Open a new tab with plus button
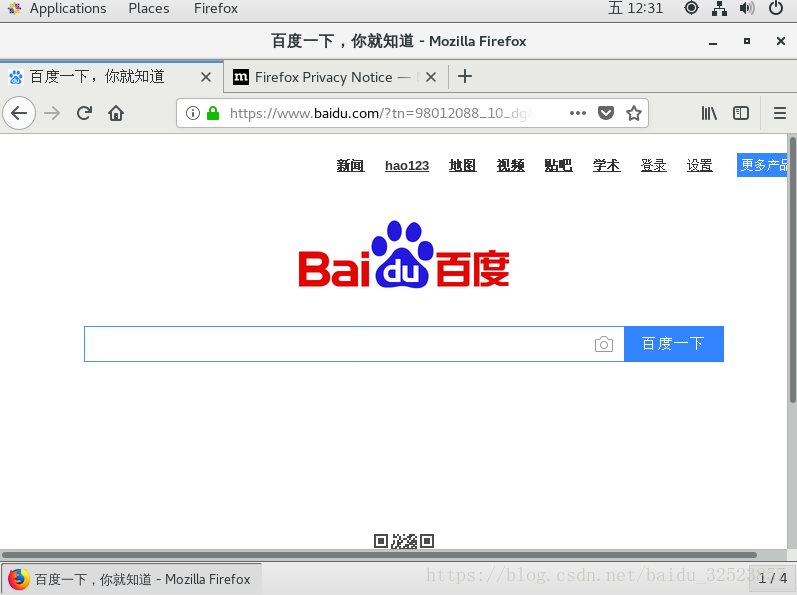The width and height of the screenshot is (797, 595). point(465,77)
